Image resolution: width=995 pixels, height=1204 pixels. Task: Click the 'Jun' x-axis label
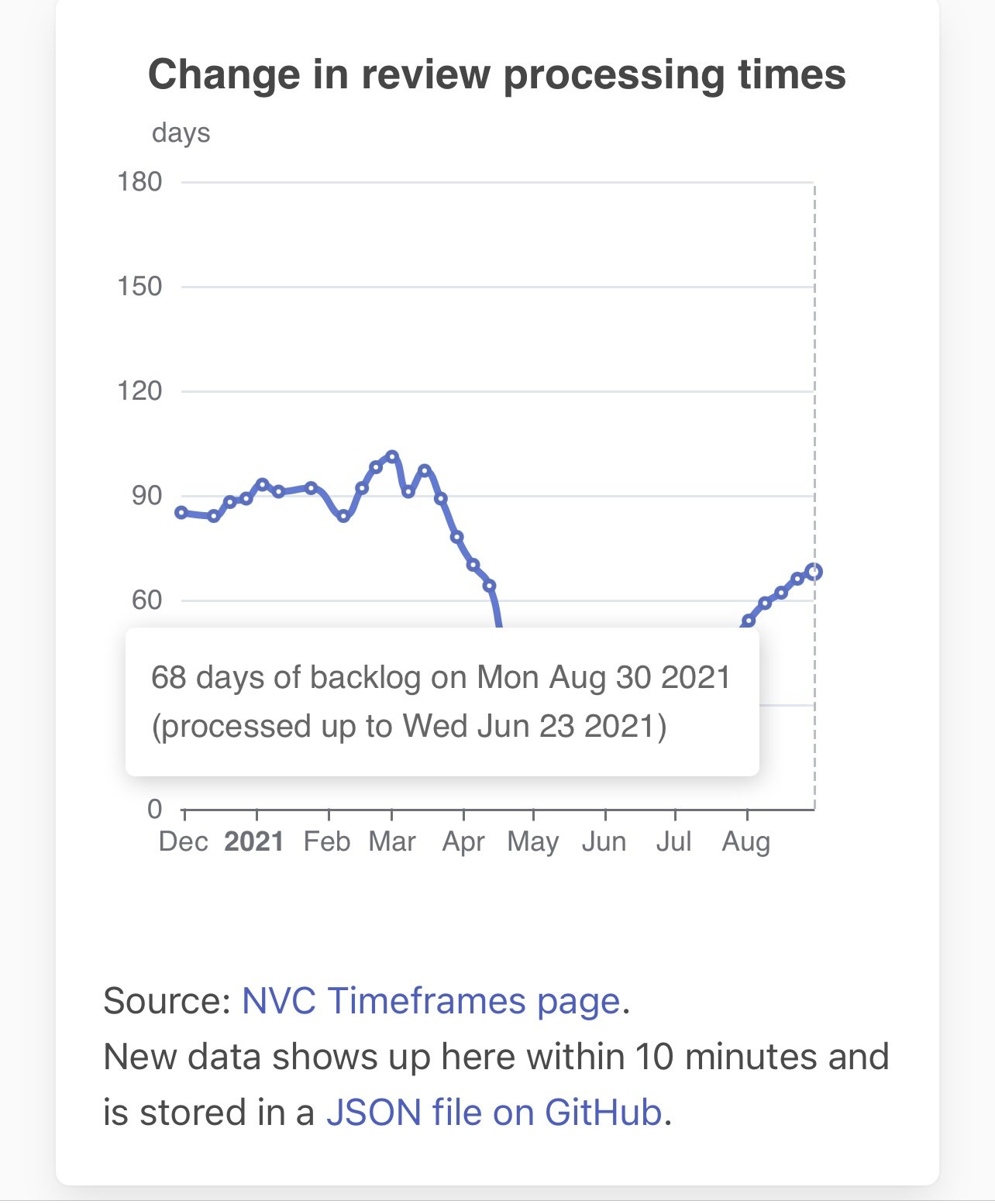604,841
